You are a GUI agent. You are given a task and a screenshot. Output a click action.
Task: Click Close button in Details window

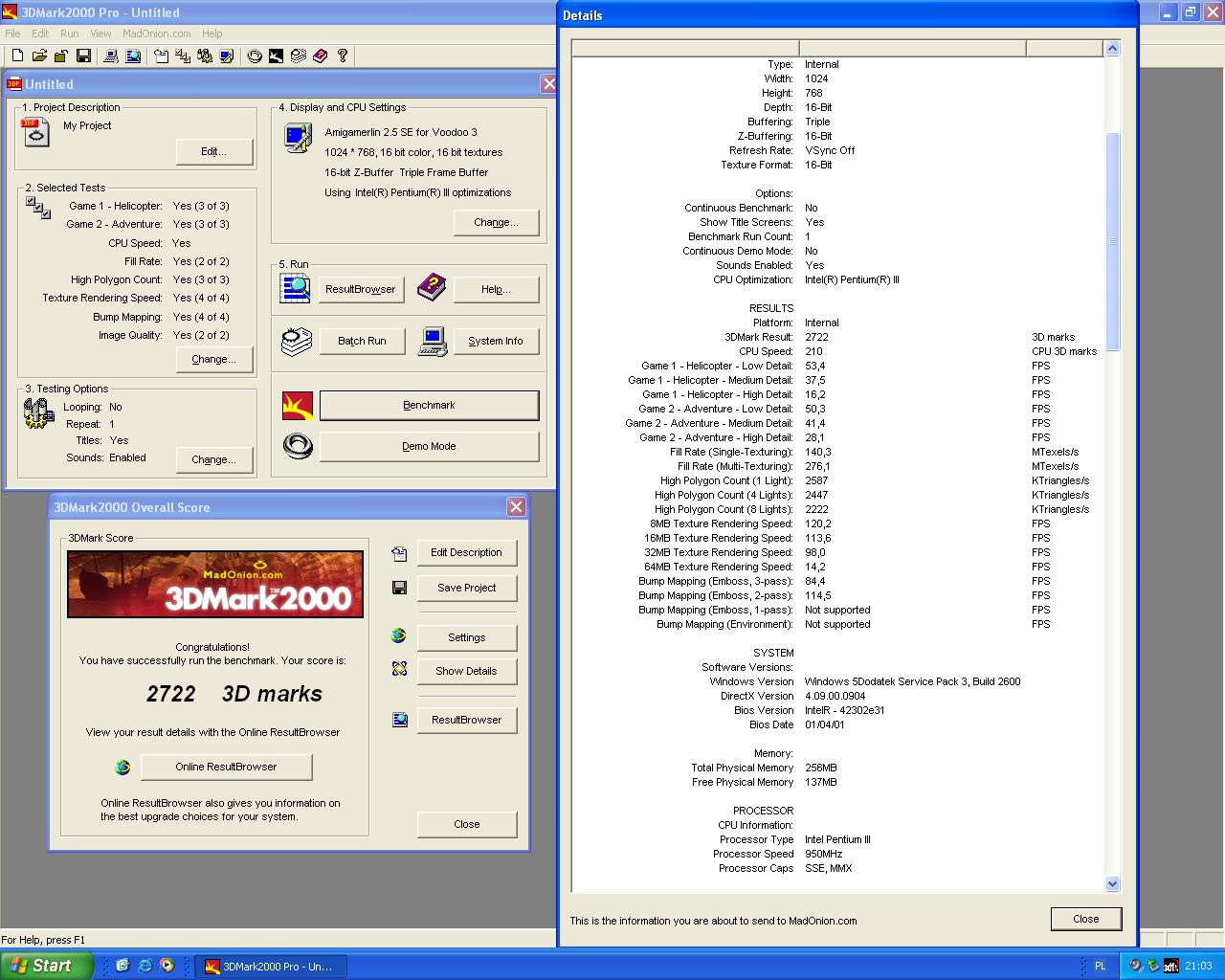[1085, 919]
